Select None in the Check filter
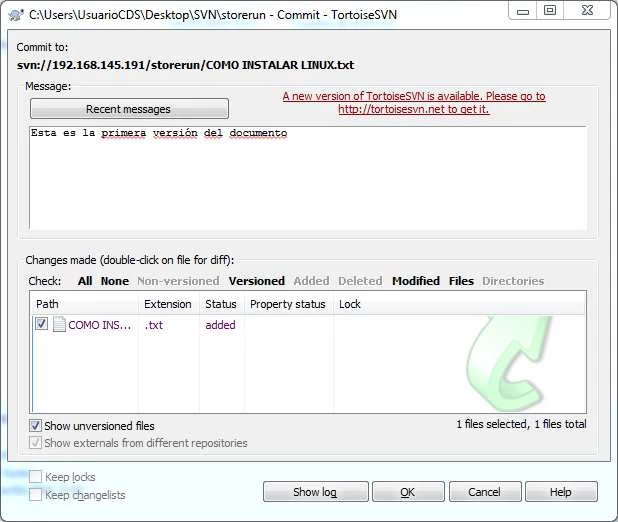618x522 pixels. point(115,281)
